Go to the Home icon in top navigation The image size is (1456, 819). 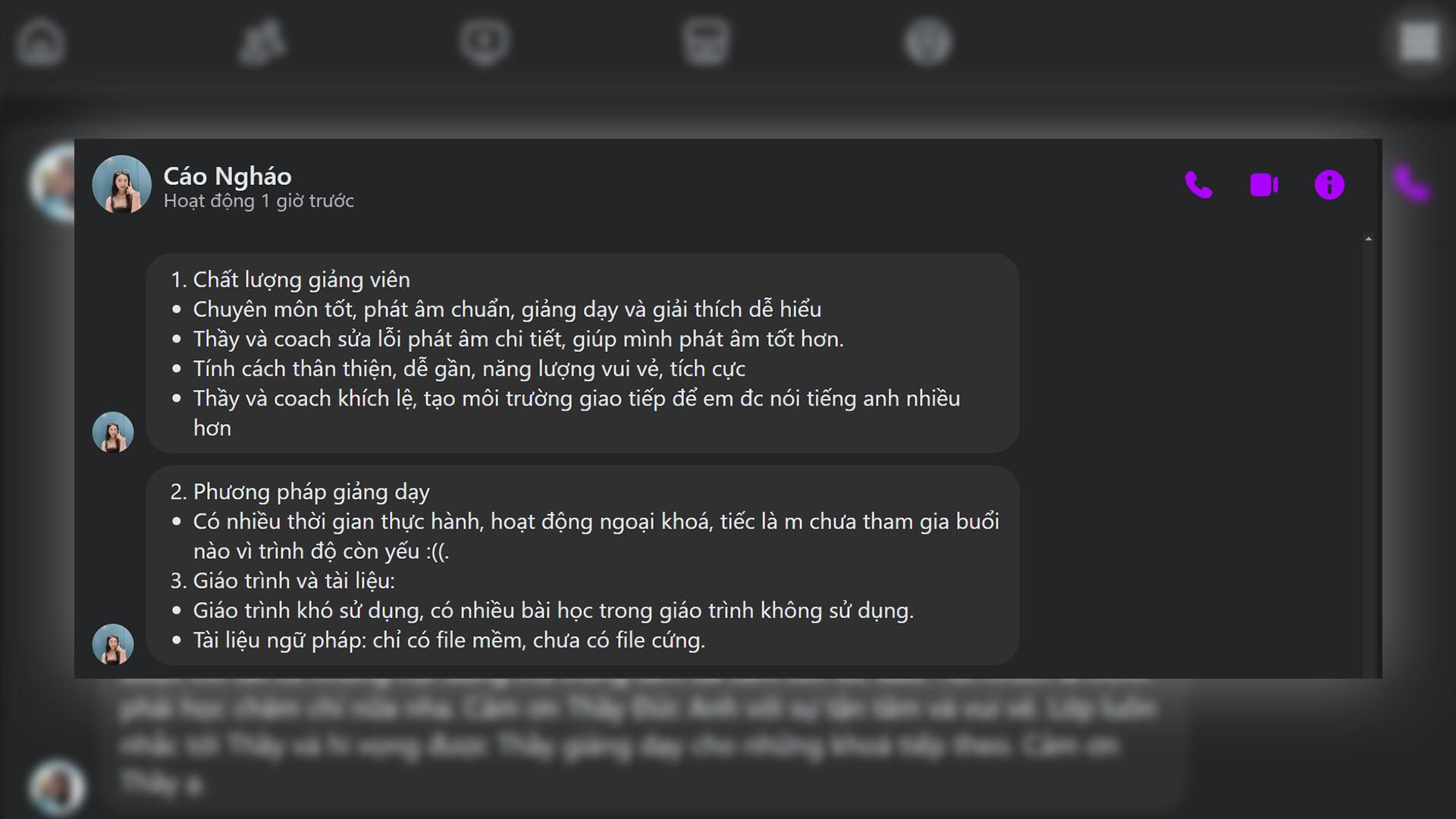(x=41, y=41)
